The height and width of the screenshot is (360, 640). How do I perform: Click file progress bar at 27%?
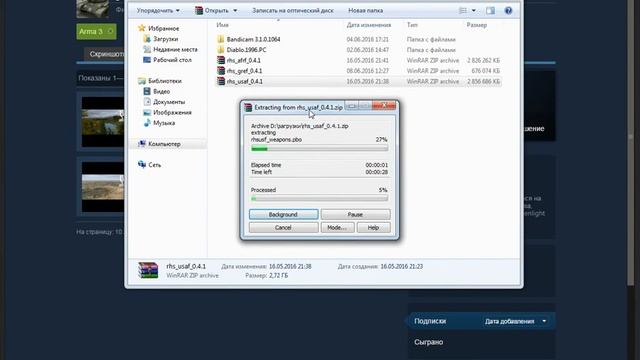[319, 149]
